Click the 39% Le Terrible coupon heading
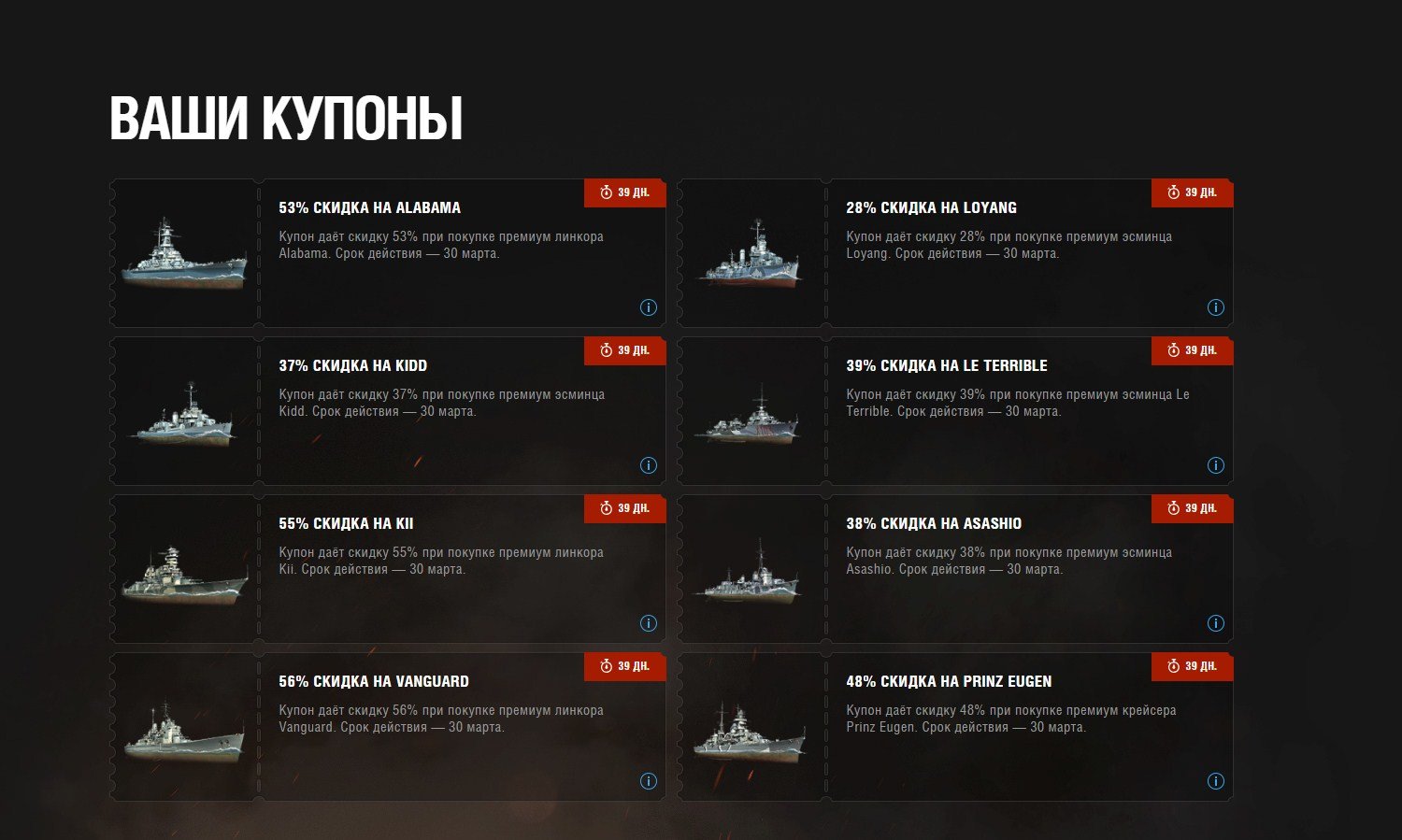1402x840 pixels. (x=947, y=365)
